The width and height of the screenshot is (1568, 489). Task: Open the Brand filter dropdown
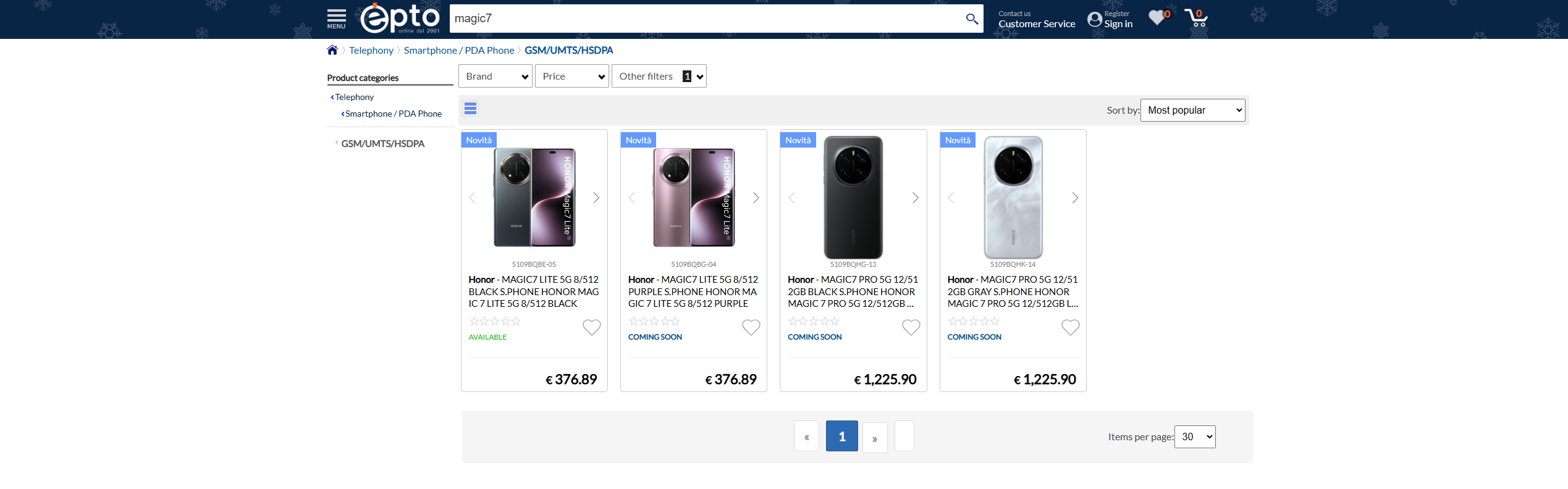pos(495,76)
